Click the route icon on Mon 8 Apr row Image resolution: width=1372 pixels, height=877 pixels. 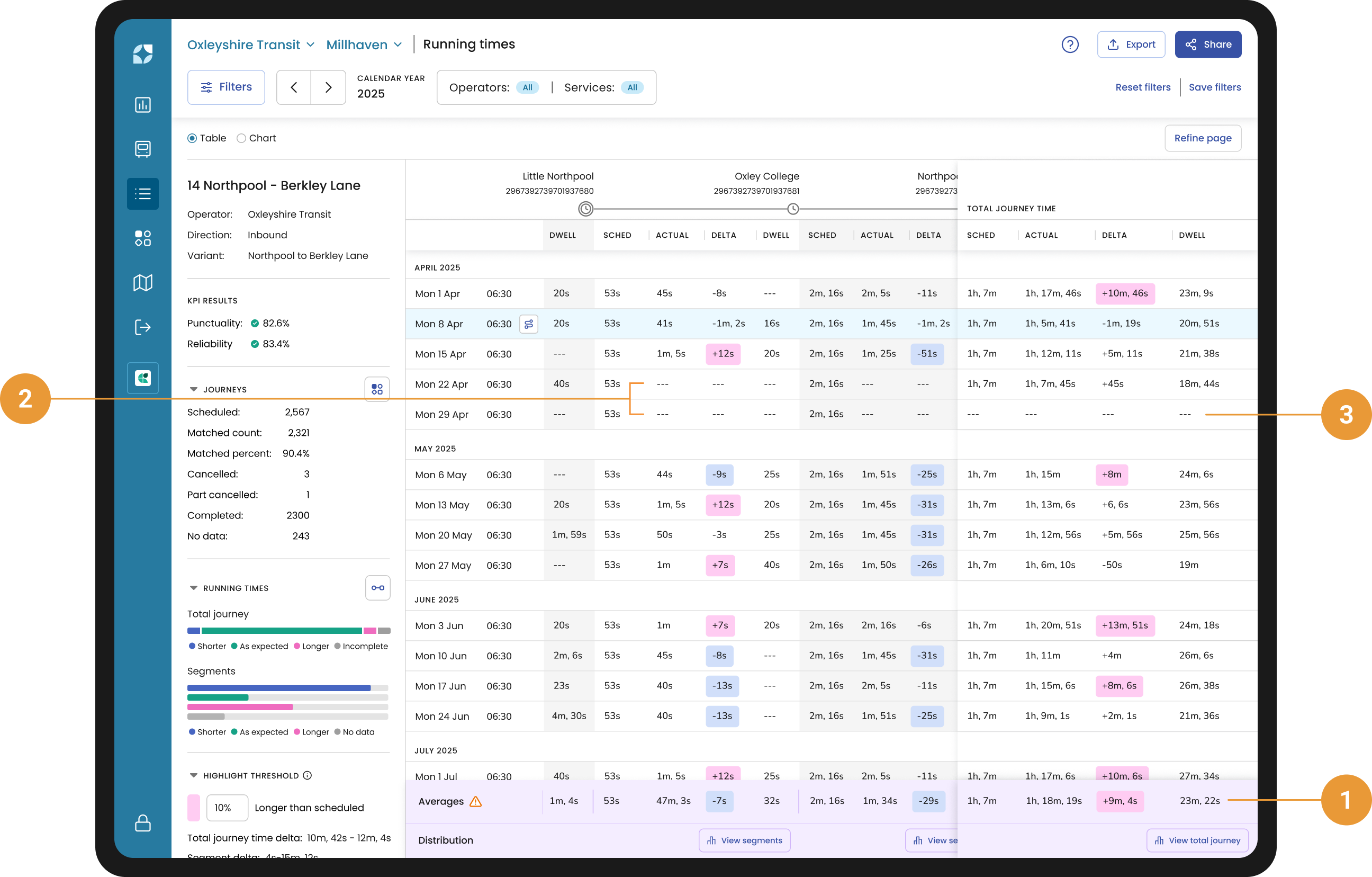click(528, 324)
